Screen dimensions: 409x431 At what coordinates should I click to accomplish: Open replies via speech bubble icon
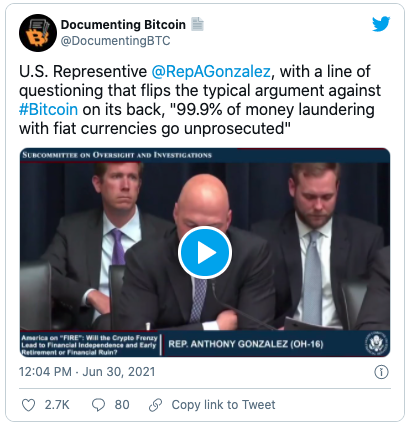[x=98, y=405]
